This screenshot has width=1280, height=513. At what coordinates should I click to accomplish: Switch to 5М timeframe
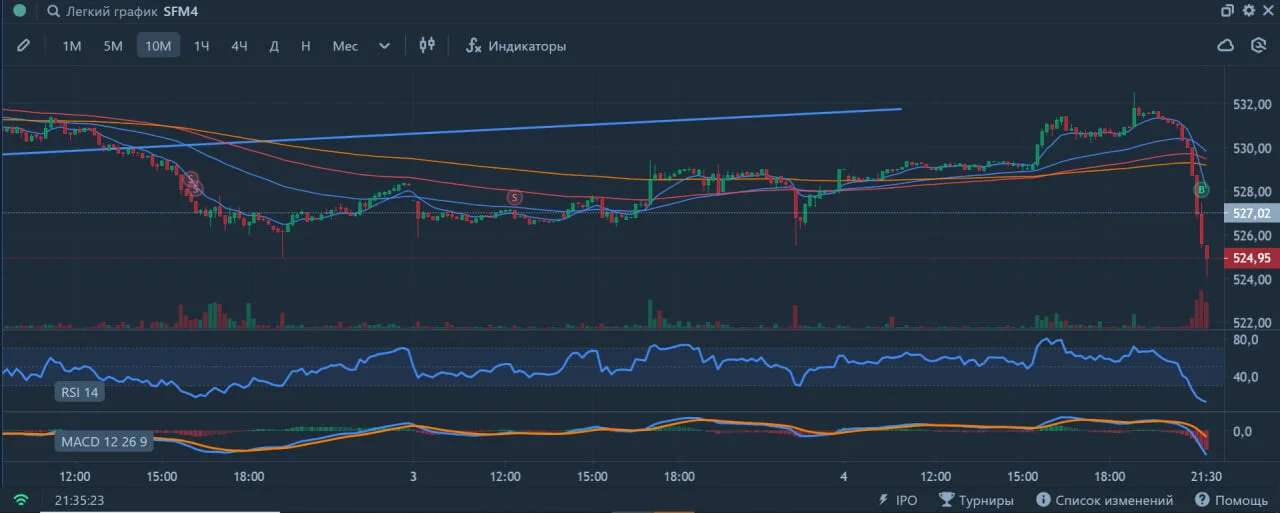tap(113, 46)
